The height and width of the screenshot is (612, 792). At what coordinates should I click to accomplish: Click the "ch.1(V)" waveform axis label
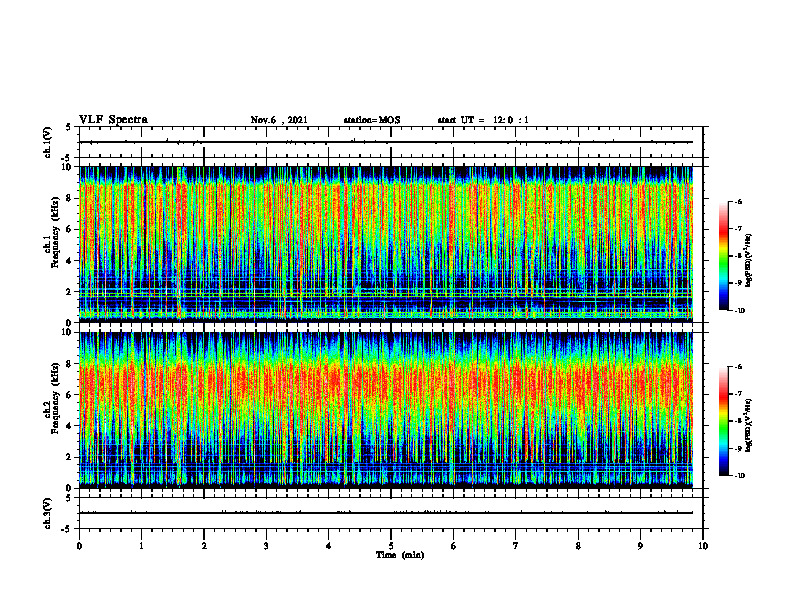coord(47,142)
